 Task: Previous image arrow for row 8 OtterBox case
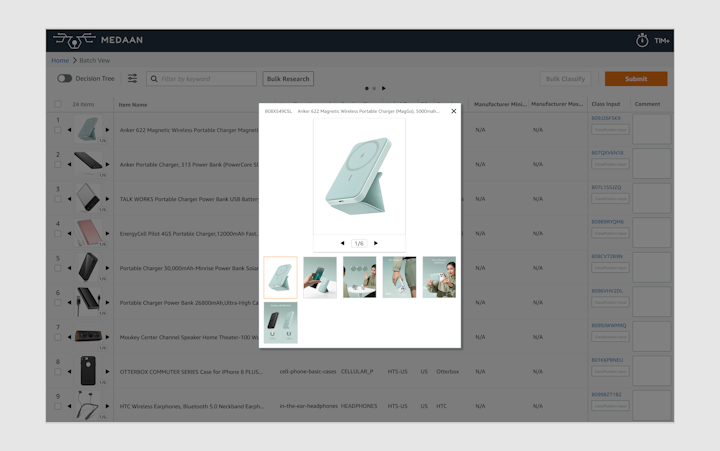pyautogui.click(x=69, y=372)
